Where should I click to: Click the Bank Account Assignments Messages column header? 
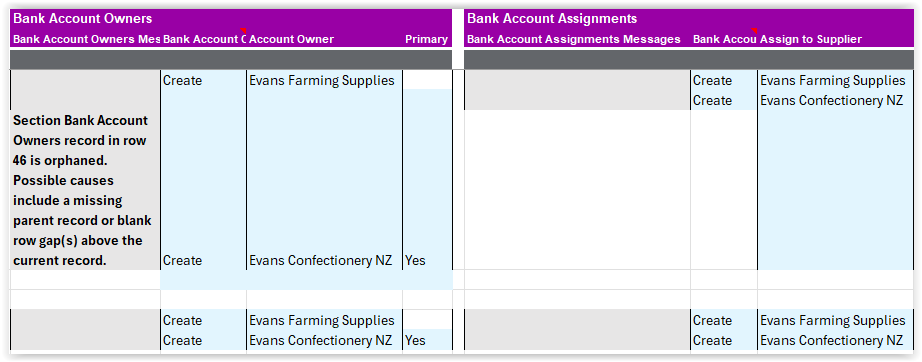click(x=573, y=39)
